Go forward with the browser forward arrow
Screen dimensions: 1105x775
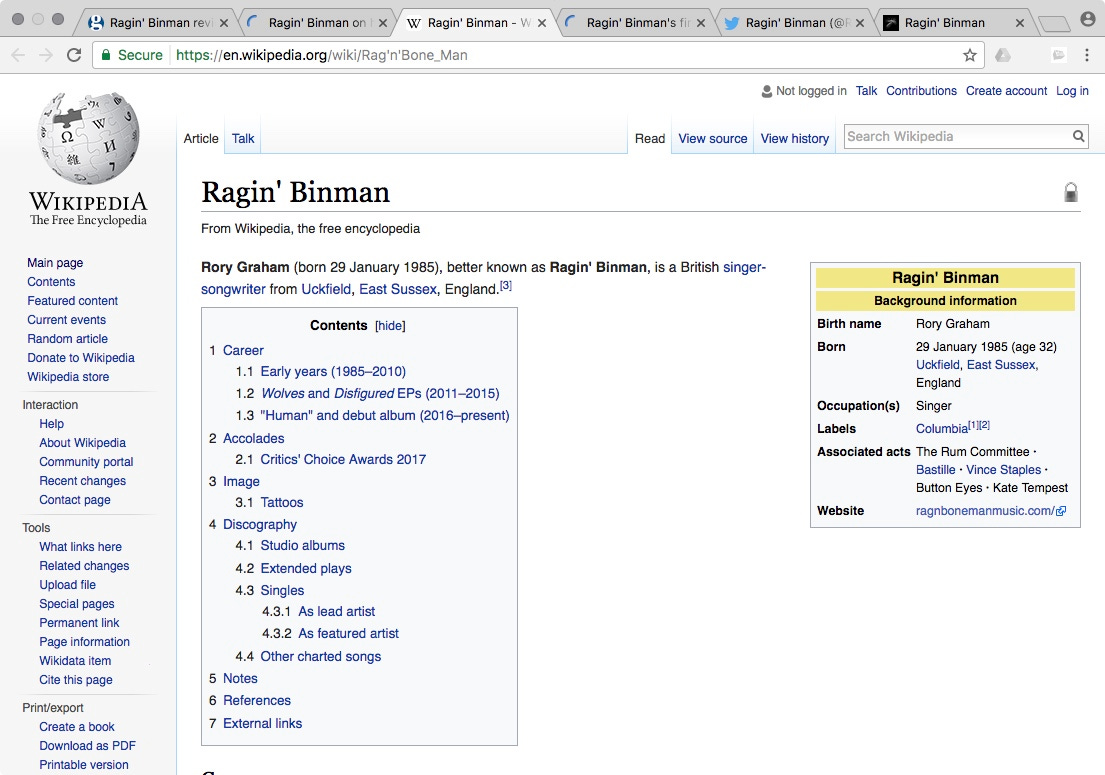click(x=46, y=55)
